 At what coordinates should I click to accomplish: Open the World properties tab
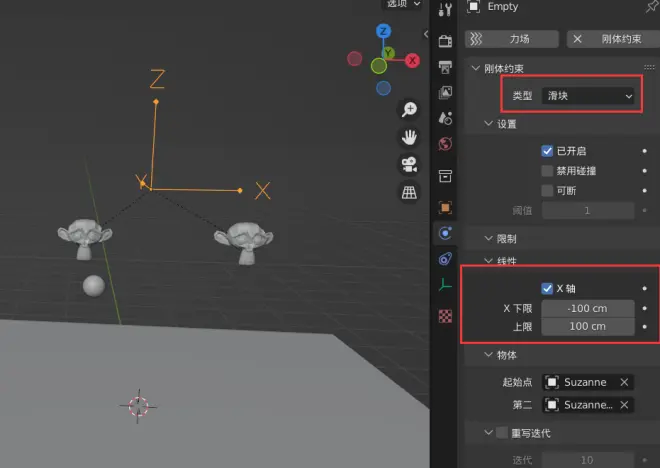[445, 144]
